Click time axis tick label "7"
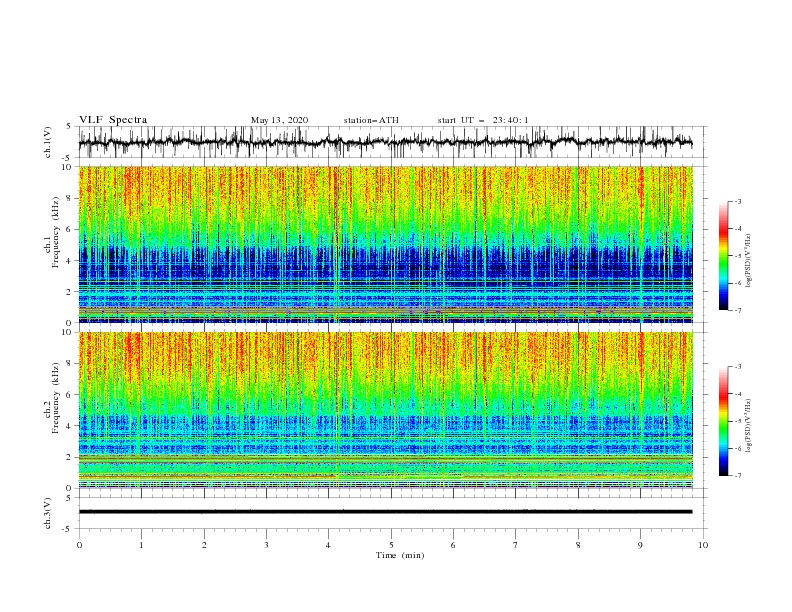792x612 pixels. [x=516, y=545]
